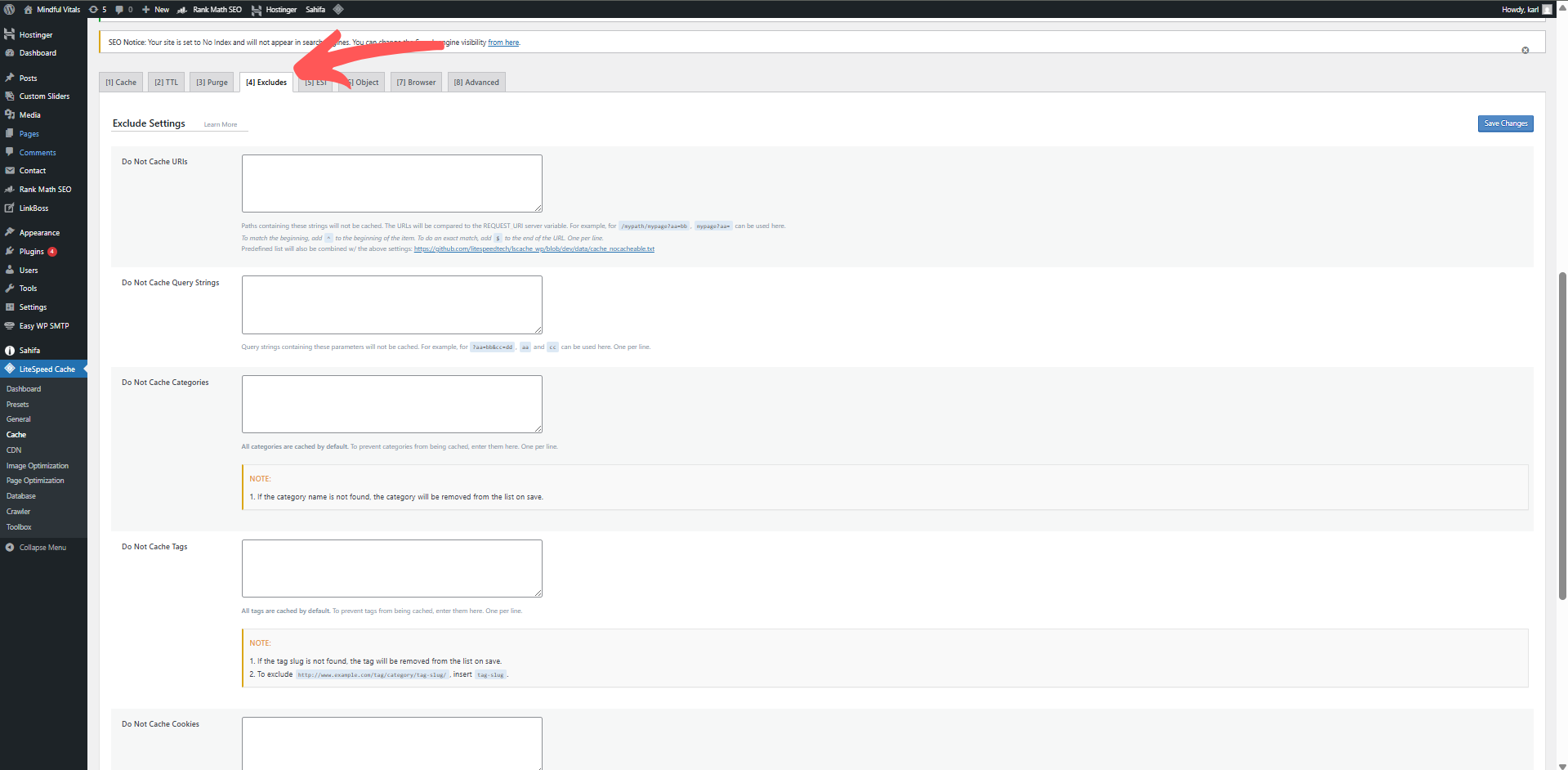Click the Hostinger icon in admin bar
The height and width of the screenshot is (770, 1568).
point(257,10)
